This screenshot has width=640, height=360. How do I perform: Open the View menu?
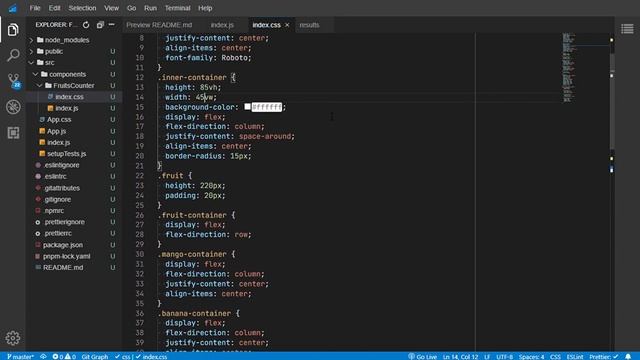coord(111,8)
